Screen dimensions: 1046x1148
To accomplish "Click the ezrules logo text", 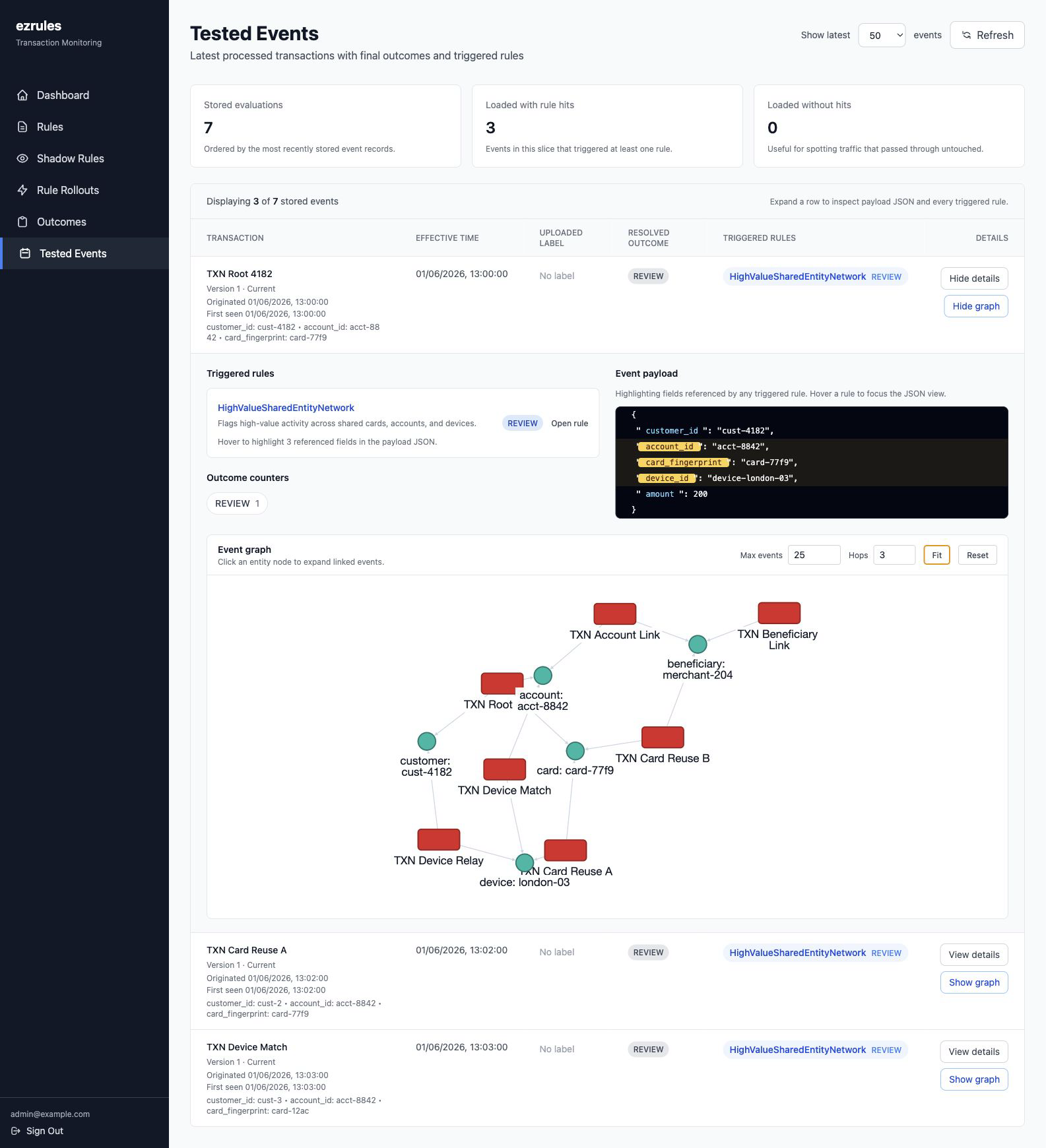I will tap(38, 26).
